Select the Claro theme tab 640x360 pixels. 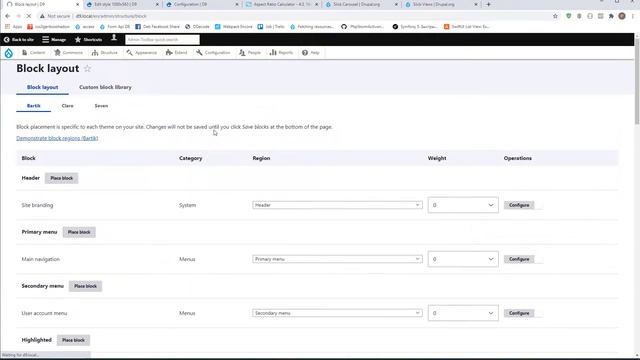(x=67, y=106)
